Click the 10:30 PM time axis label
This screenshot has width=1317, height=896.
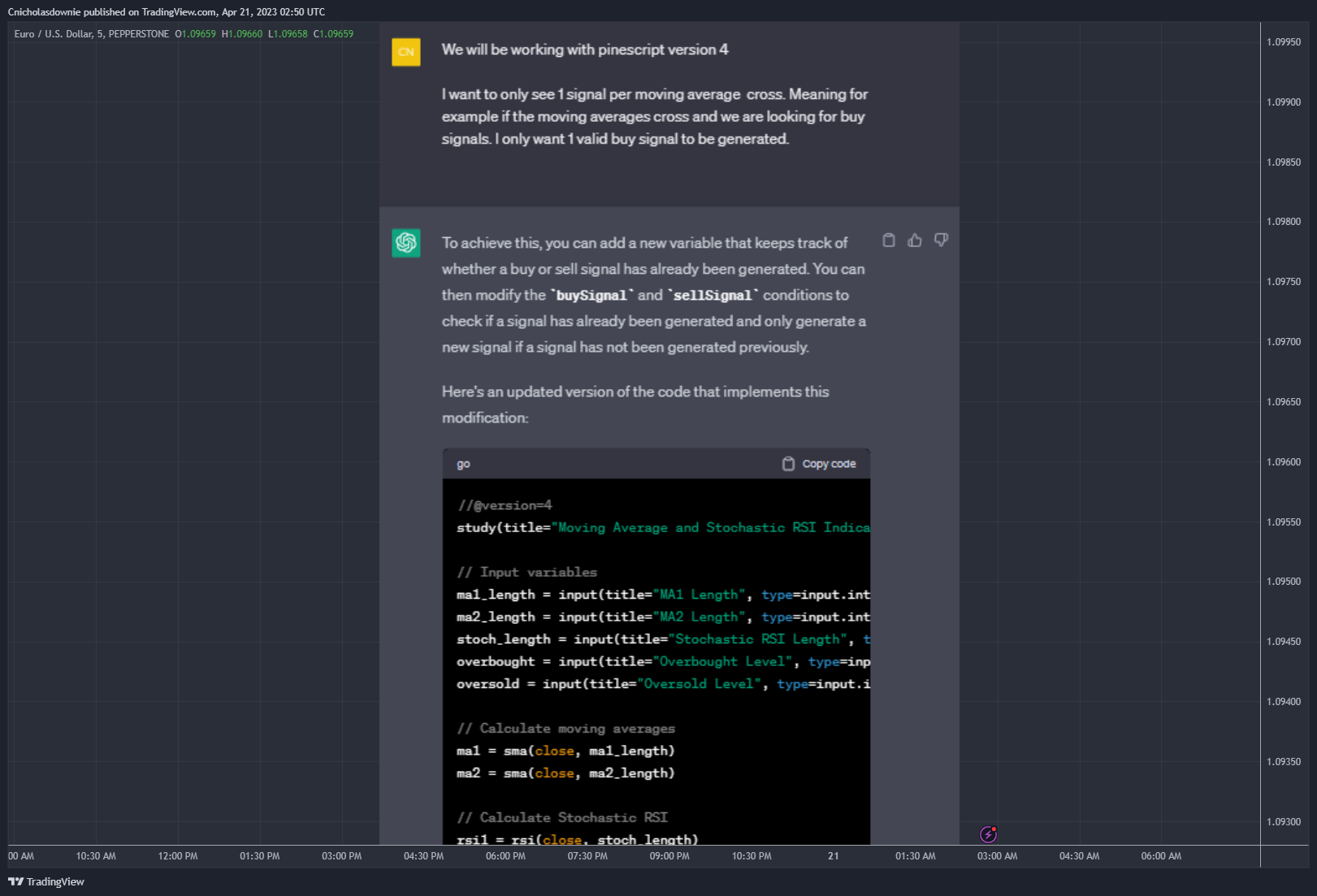pos(752,856)
